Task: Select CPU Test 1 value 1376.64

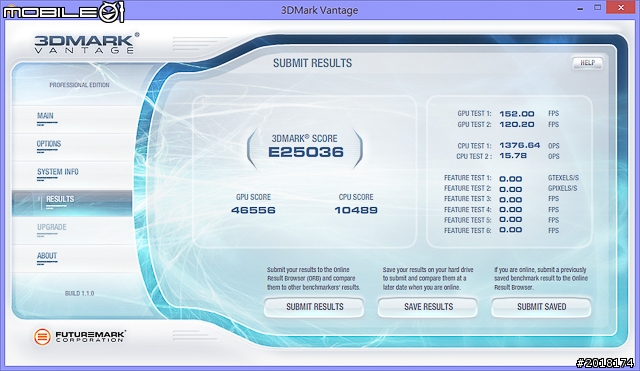Action: pos(520,145)
